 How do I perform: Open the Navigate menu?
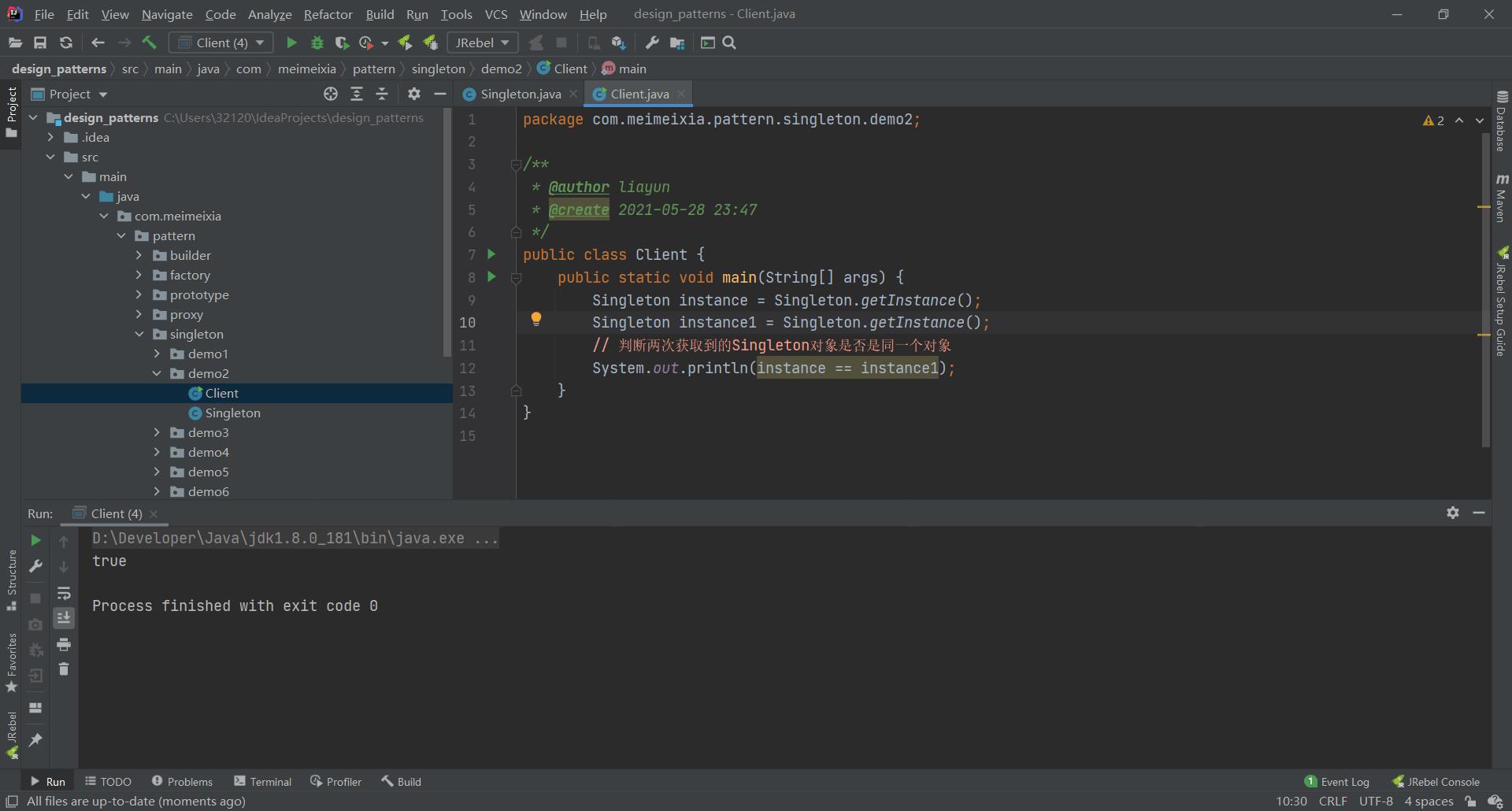[167, 14]
